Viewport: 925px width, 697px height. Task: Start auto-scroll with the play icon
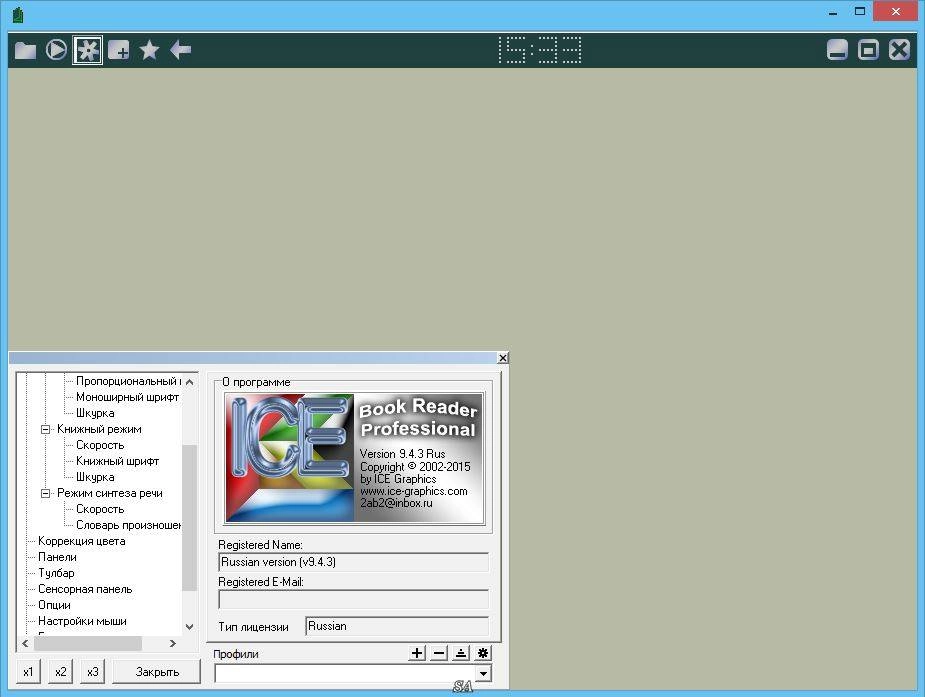coord(56,50)
